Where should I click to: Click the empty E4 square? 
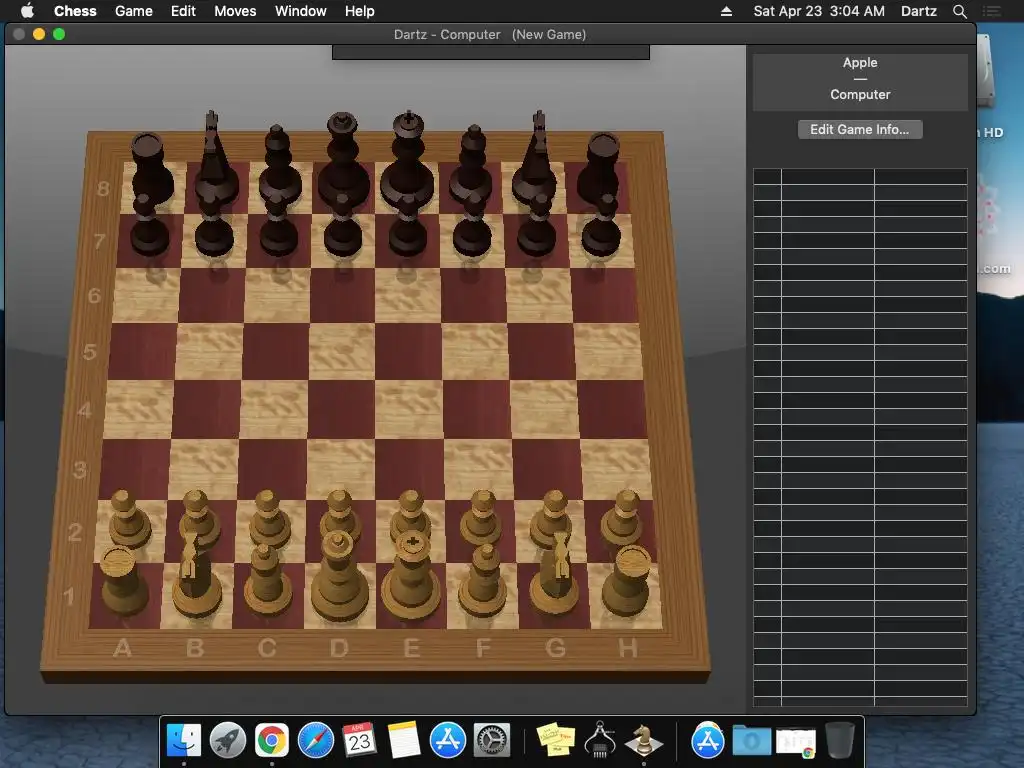(409, 409)
